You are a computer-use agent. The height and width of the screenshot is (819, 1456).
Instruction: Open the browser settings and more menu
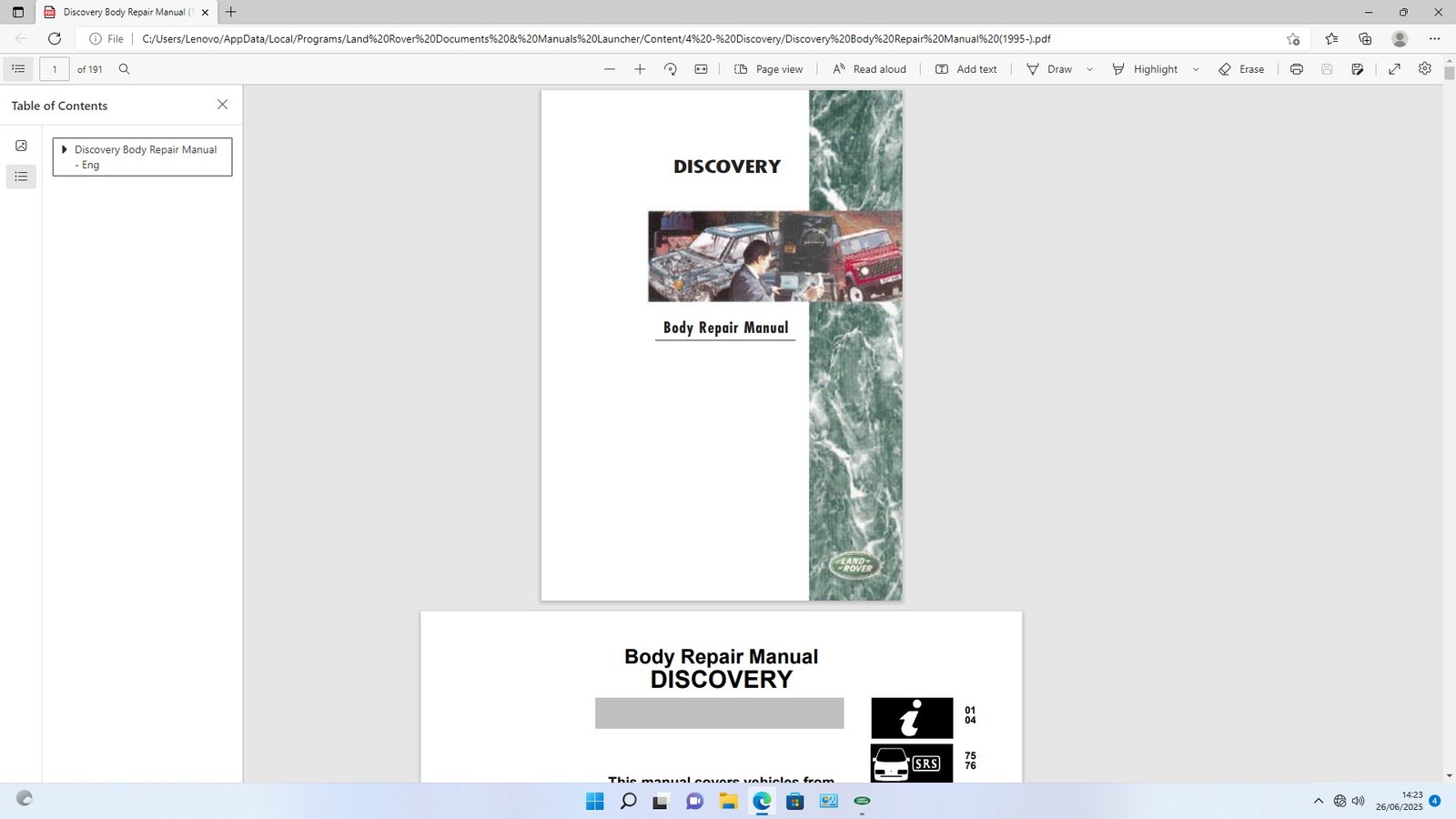(1434, 38)
